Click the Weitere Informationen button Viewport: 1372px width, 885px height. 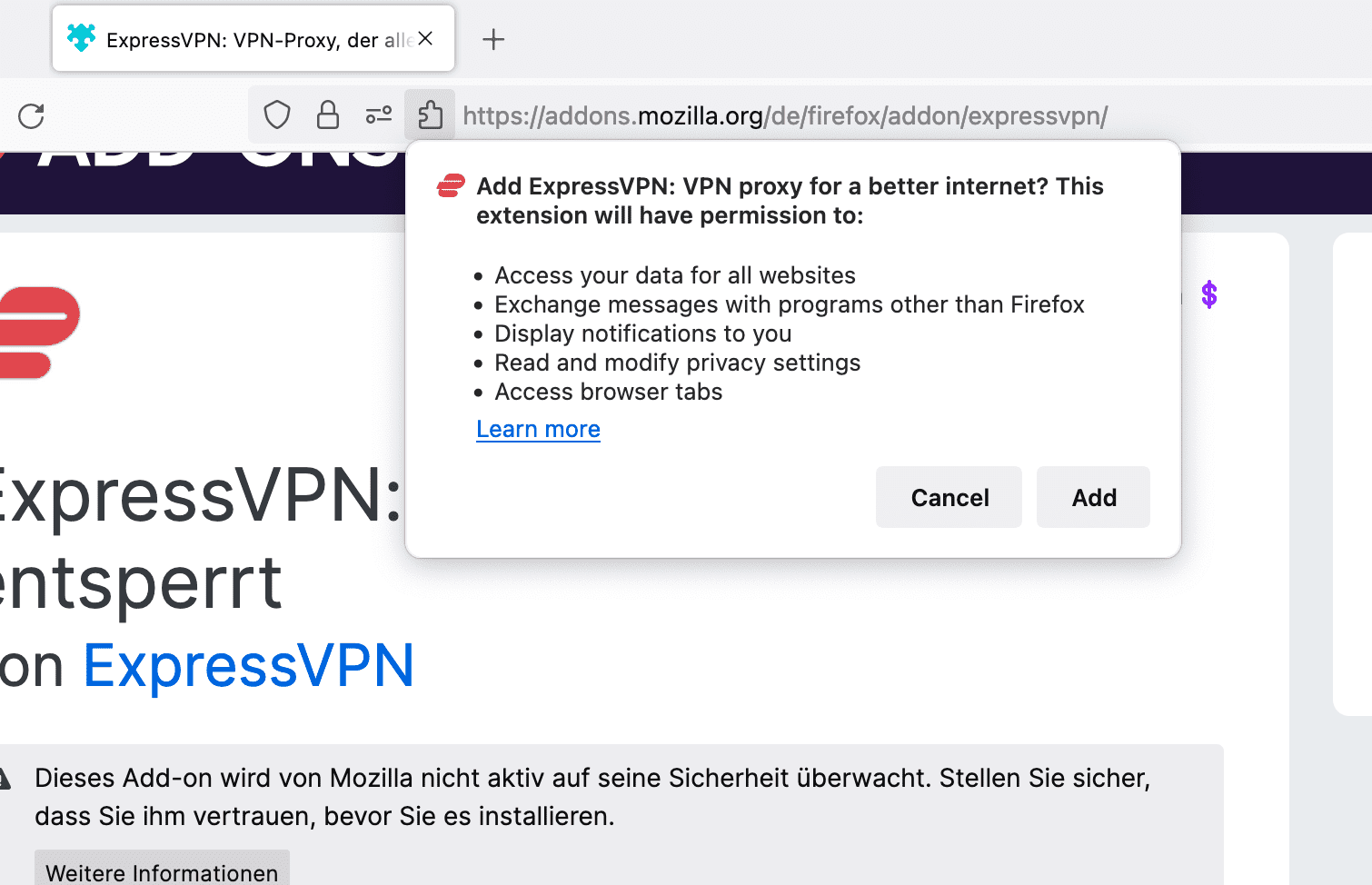[162, 870]
